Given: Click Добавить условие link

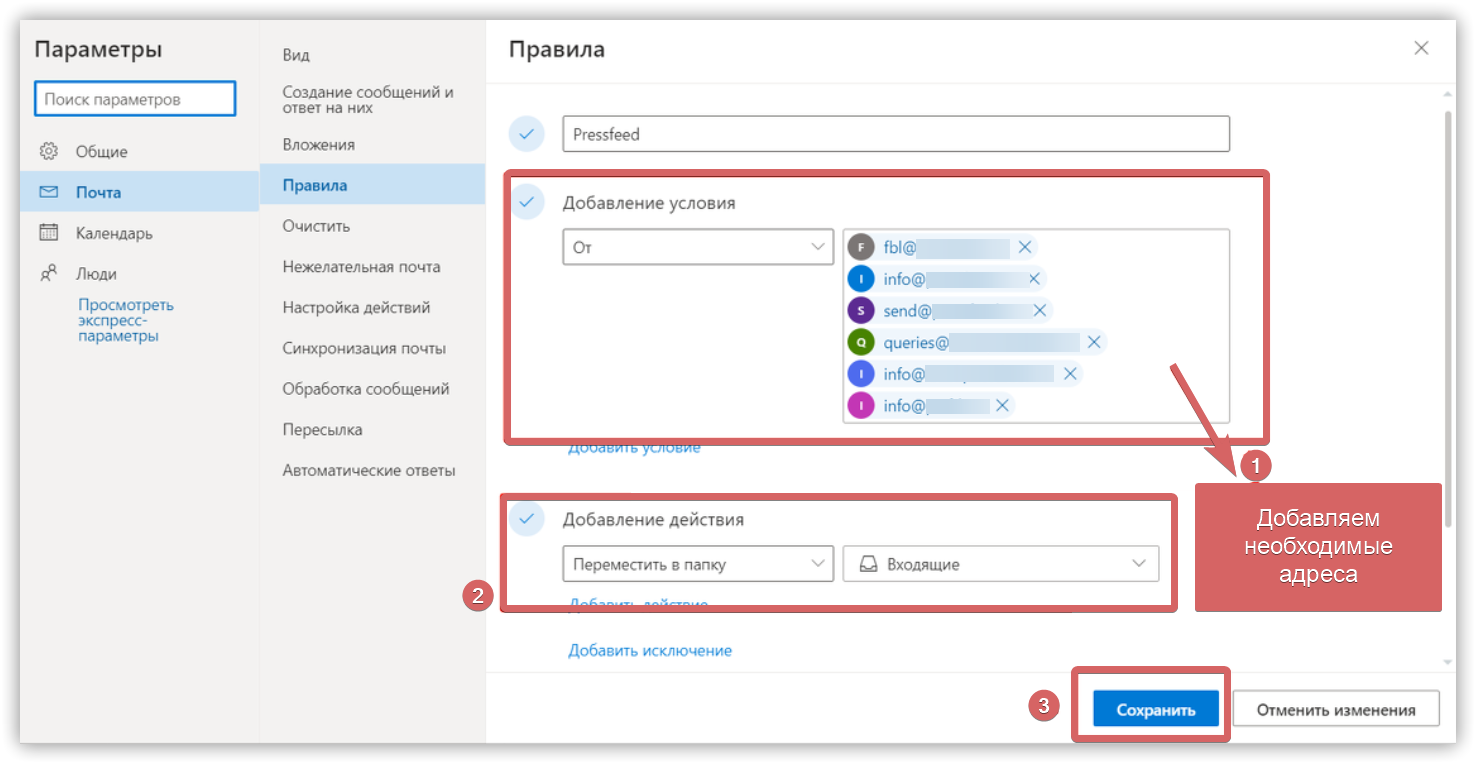Looking at the screenshot, I should point(634,447).
